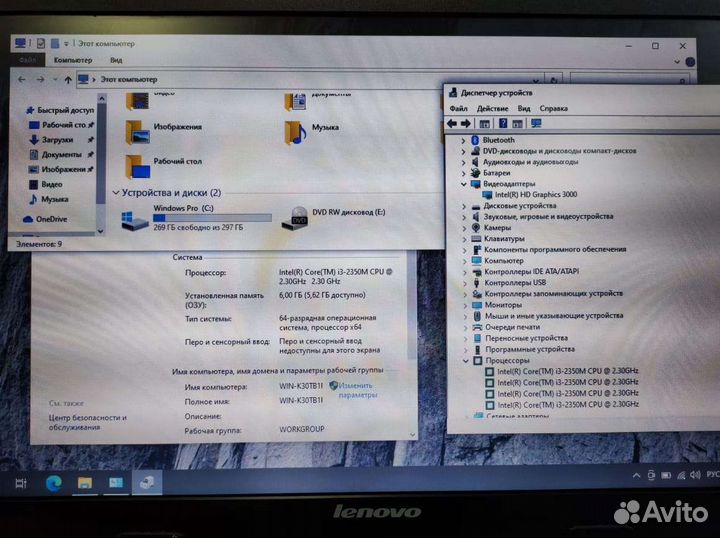
Task: Select Windows Pro (C:) drive icon
Action: coord(135,221)
